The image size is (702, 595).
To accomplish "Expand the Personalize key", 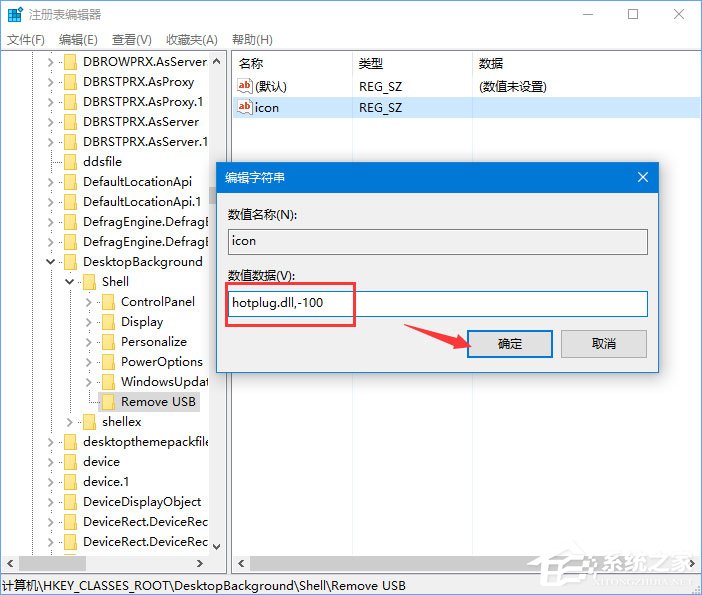I will (88, 342).
